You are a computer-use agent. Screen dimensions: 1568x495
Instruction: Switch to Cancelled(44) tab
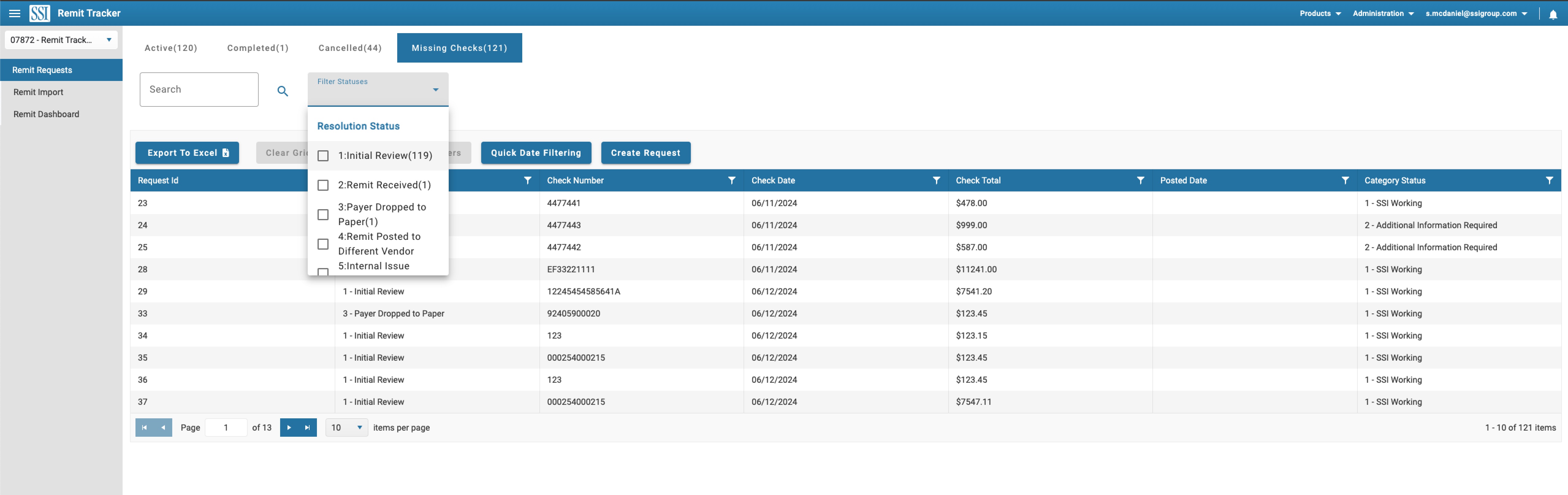350,48
